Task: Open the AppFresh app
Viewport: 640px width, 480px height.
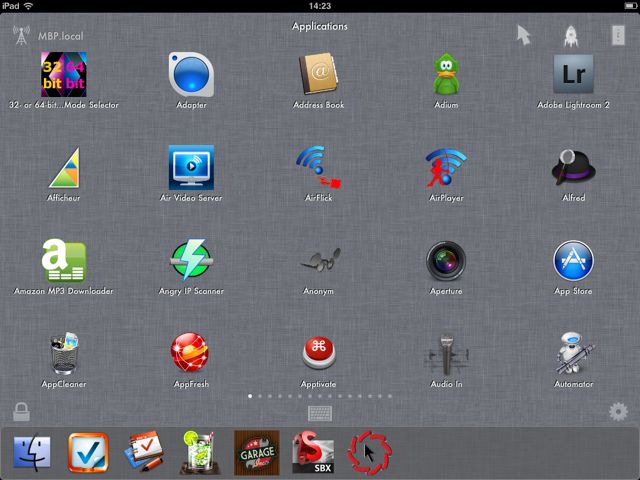Action: pyautogui.click(x=190, y=353)
